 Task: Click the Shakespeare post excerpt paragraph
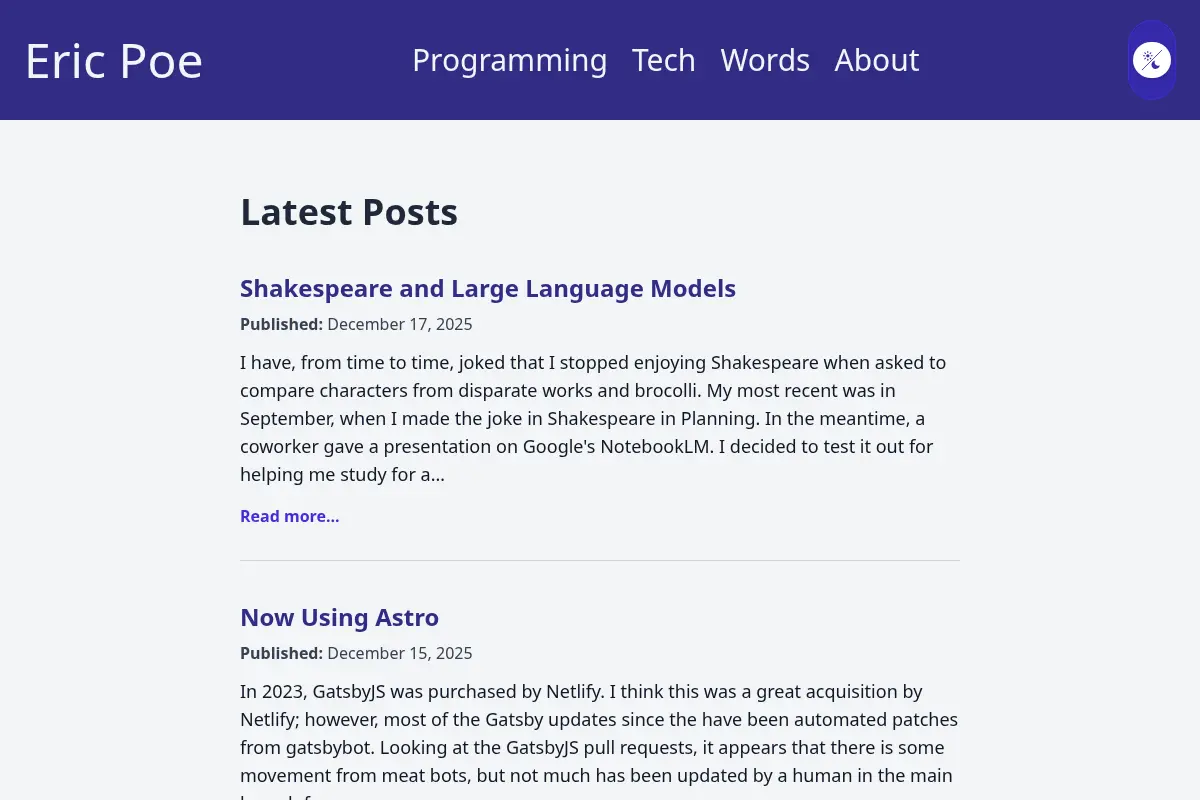pyautogui.click(x=600, y=418)
